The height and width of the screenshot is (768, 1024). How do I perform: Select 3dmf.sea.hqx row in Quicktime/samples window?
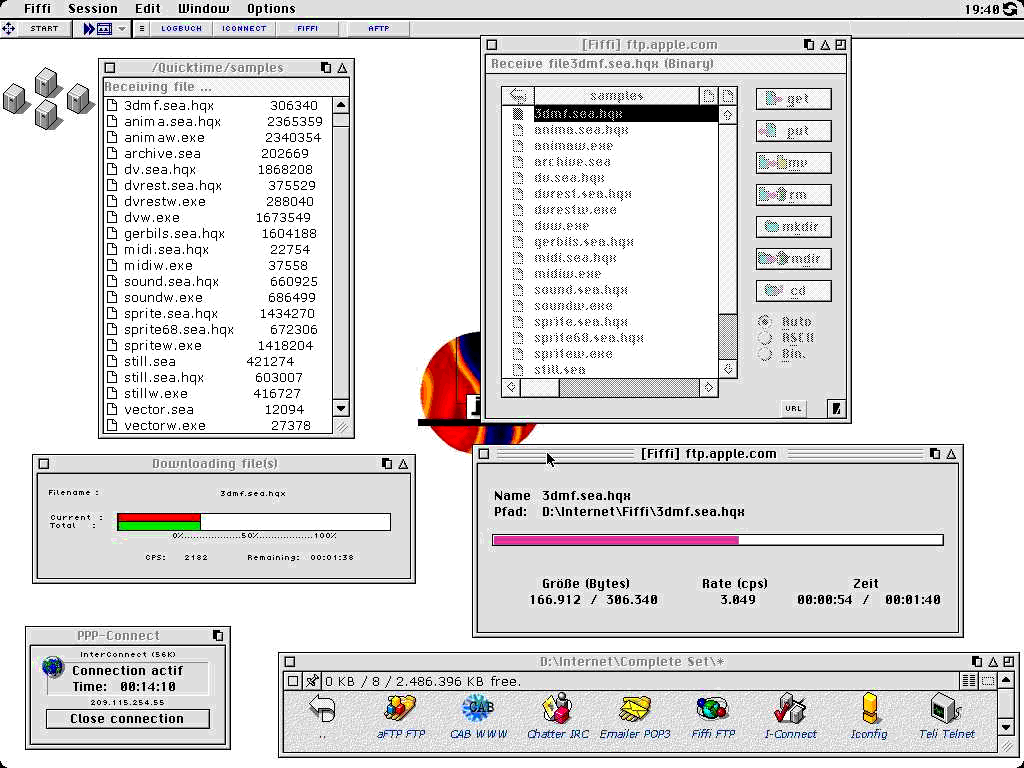[219, 106]
